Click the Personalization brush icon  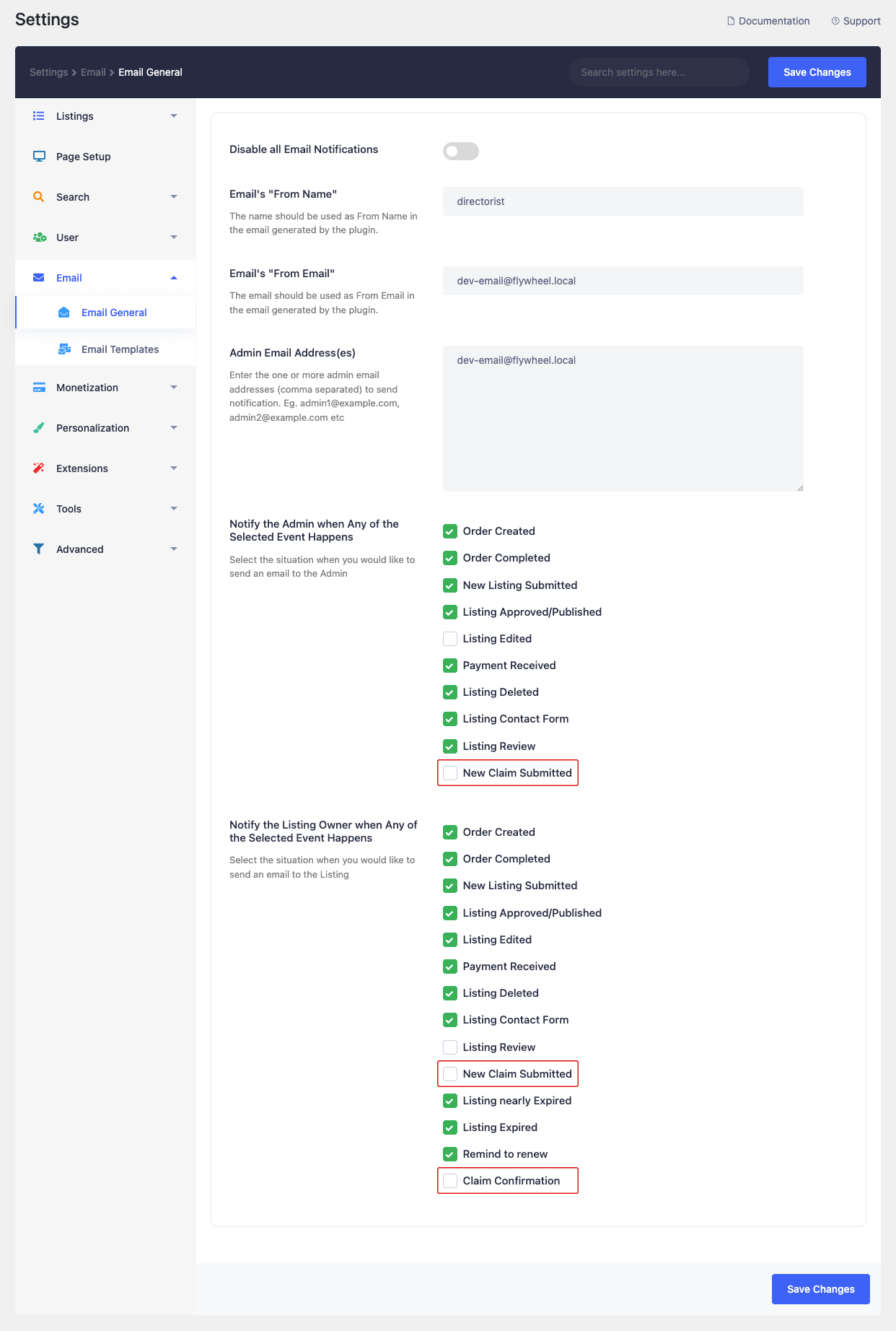tap(39, 428)
